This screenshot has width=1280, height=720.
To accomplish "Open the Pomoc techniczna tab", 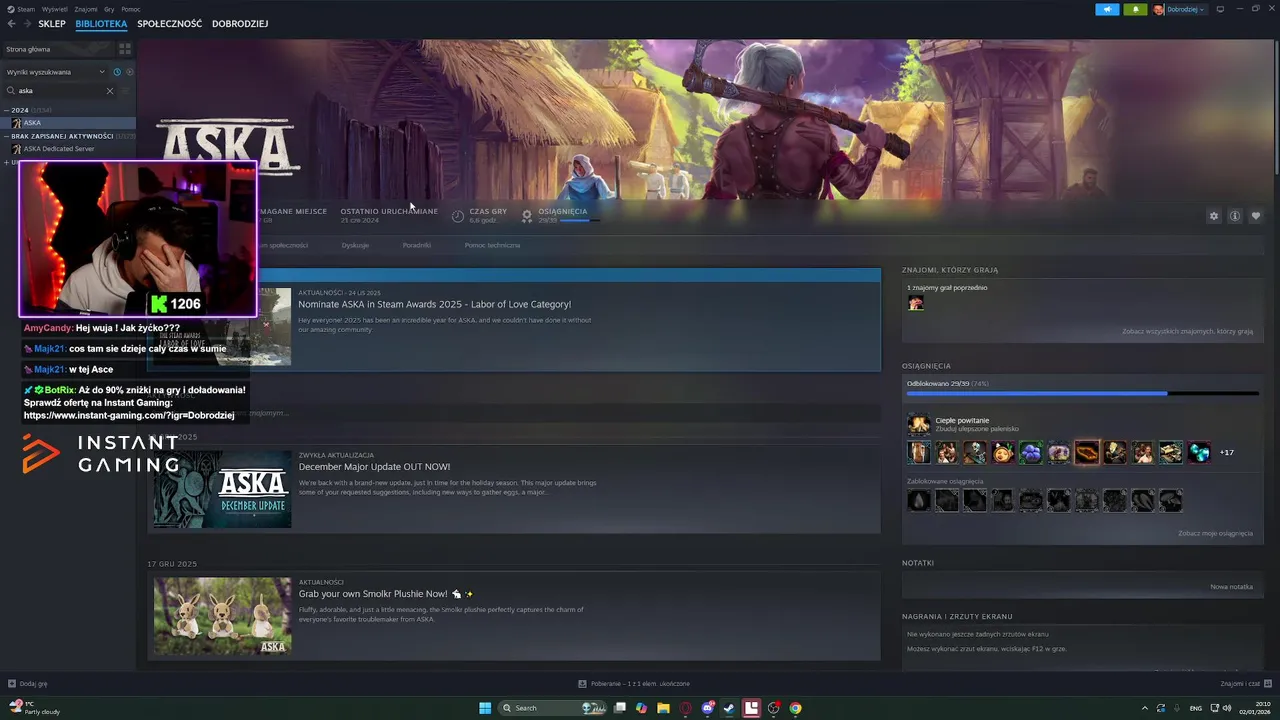I will [x=492, y=245].
